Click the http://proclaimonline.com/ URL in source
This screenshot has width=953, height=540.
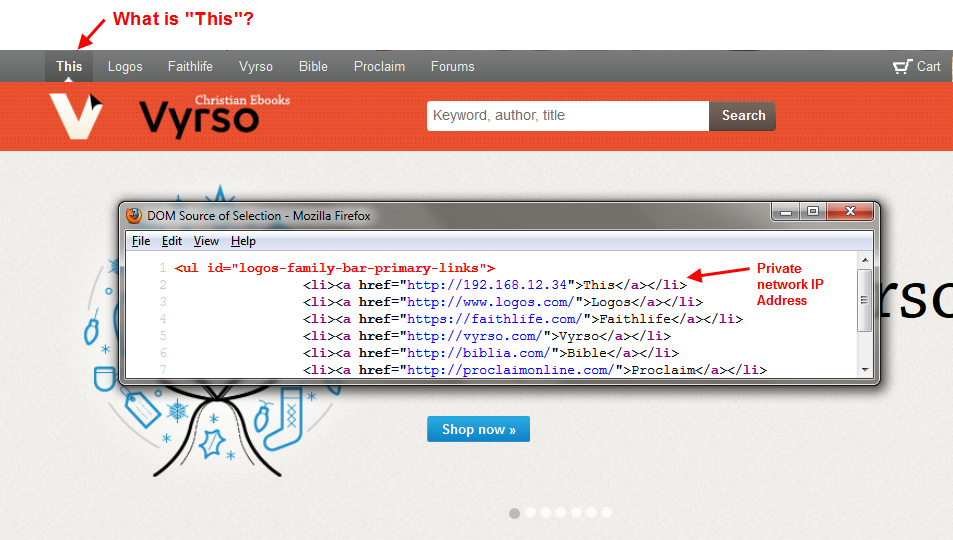(x=511, y=370)
